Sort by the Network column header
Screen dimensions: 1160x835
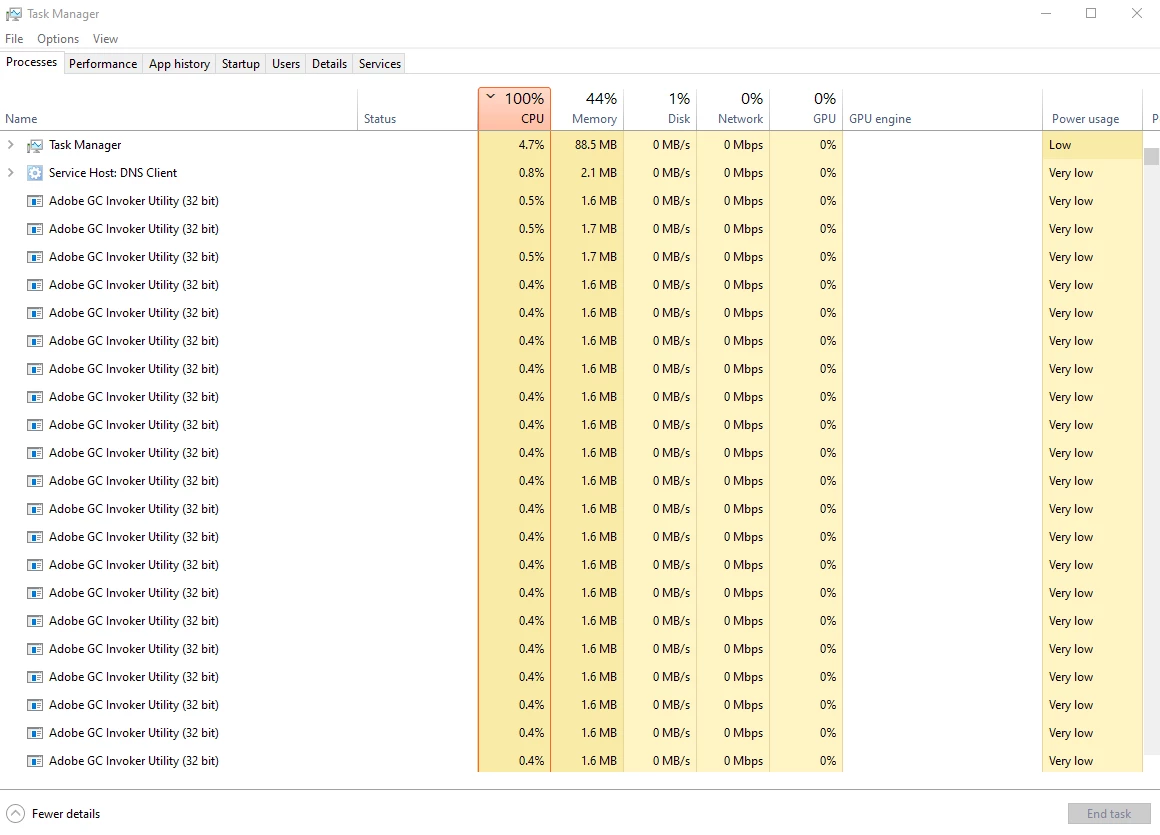[x=733, y=109]
